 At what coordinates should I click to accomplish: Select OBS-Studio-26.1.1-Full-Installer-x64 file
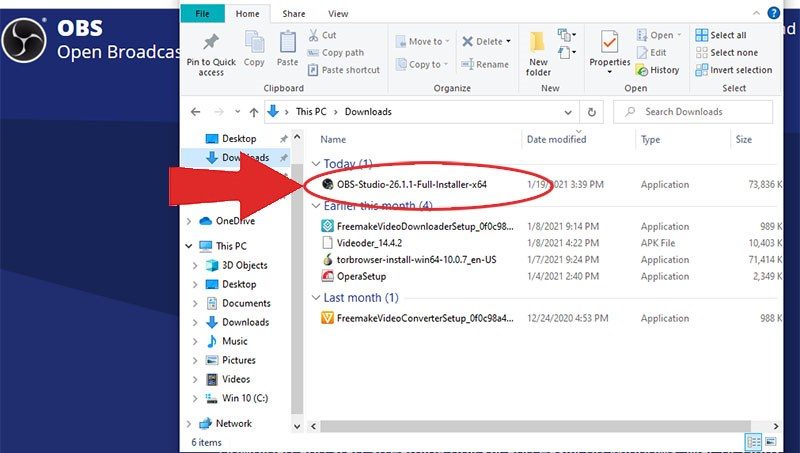411,185
